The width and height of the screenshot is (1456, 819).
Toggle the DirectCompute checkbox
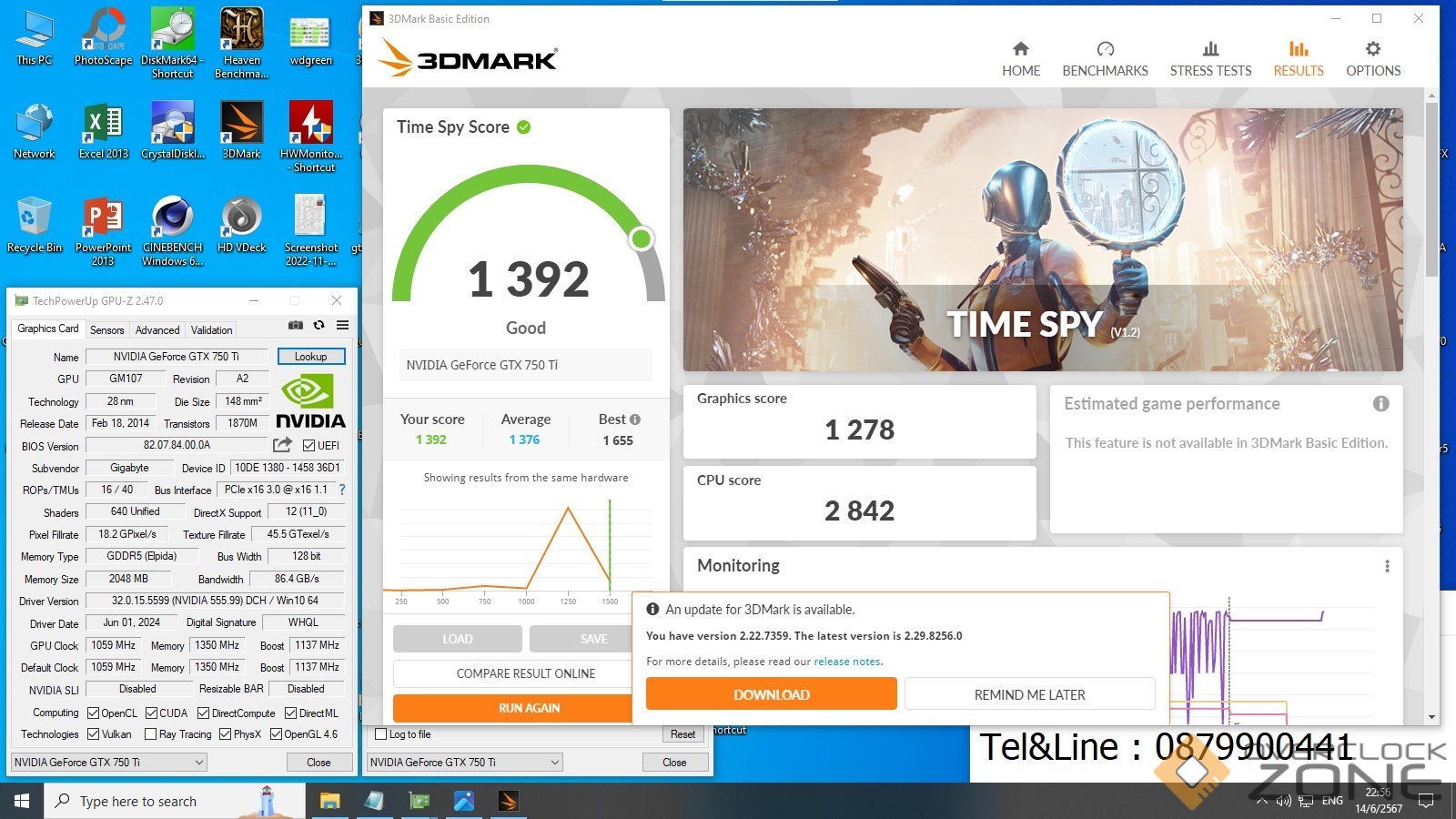click(x=203, y=713)
